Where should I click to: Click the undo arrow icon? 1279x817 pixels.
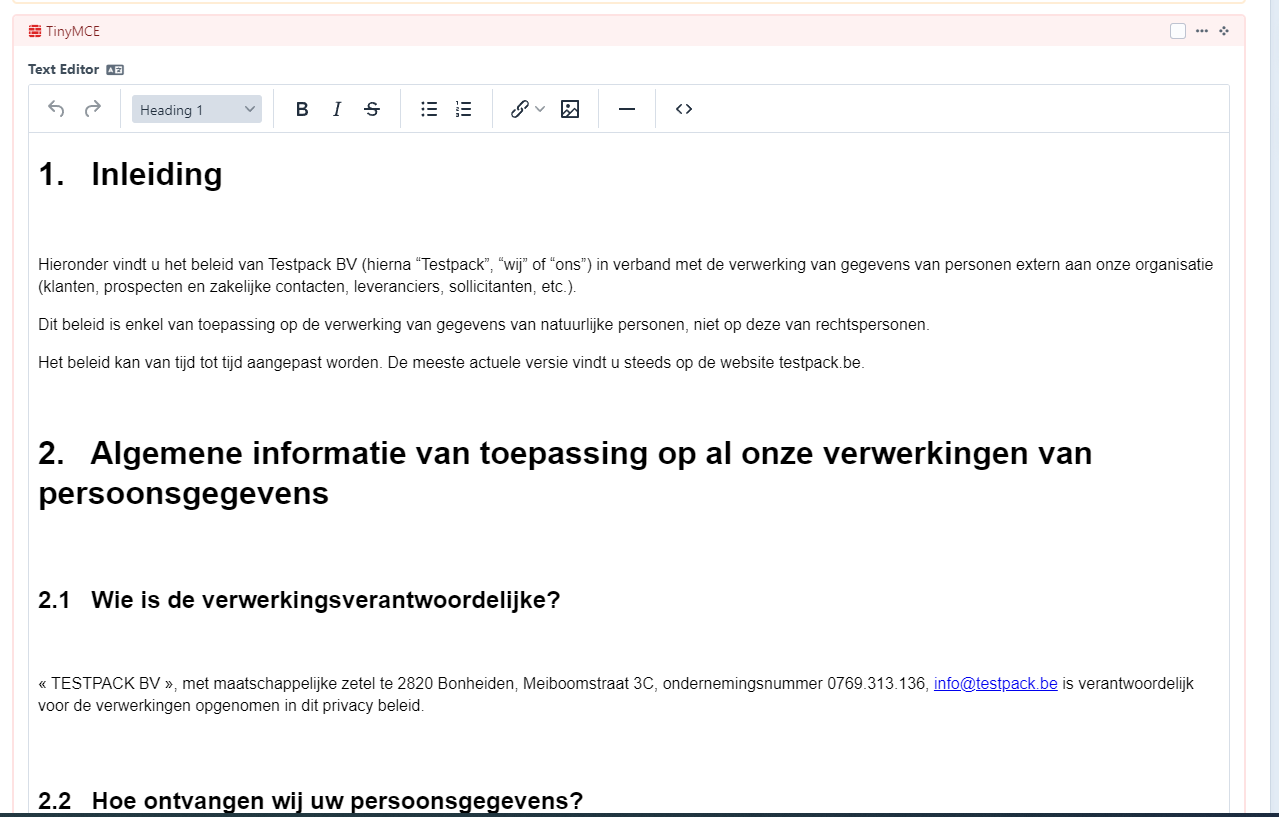pyautogui.click(x=56, y=109)
